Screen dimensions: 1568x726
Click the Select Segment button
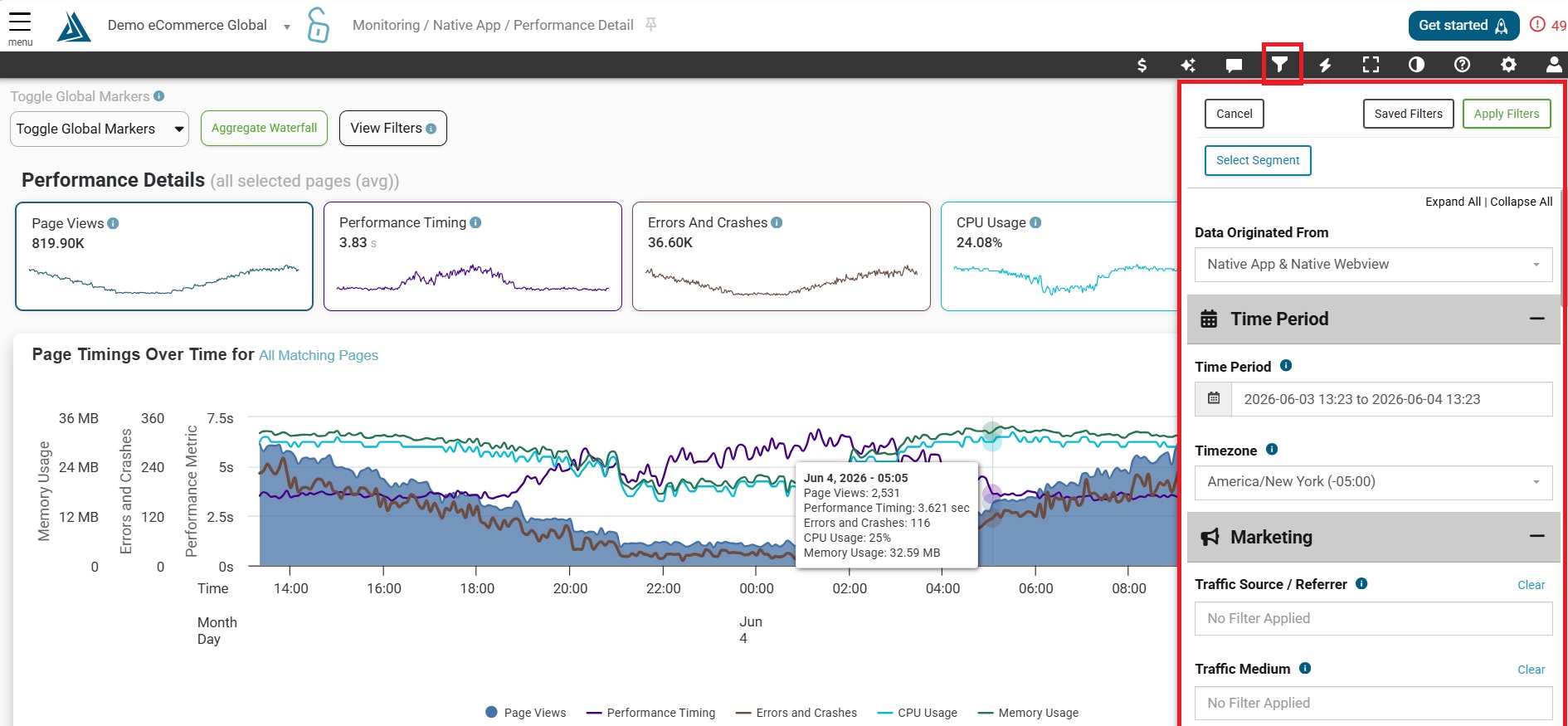pyautogui.click(x=1258, y=160)
